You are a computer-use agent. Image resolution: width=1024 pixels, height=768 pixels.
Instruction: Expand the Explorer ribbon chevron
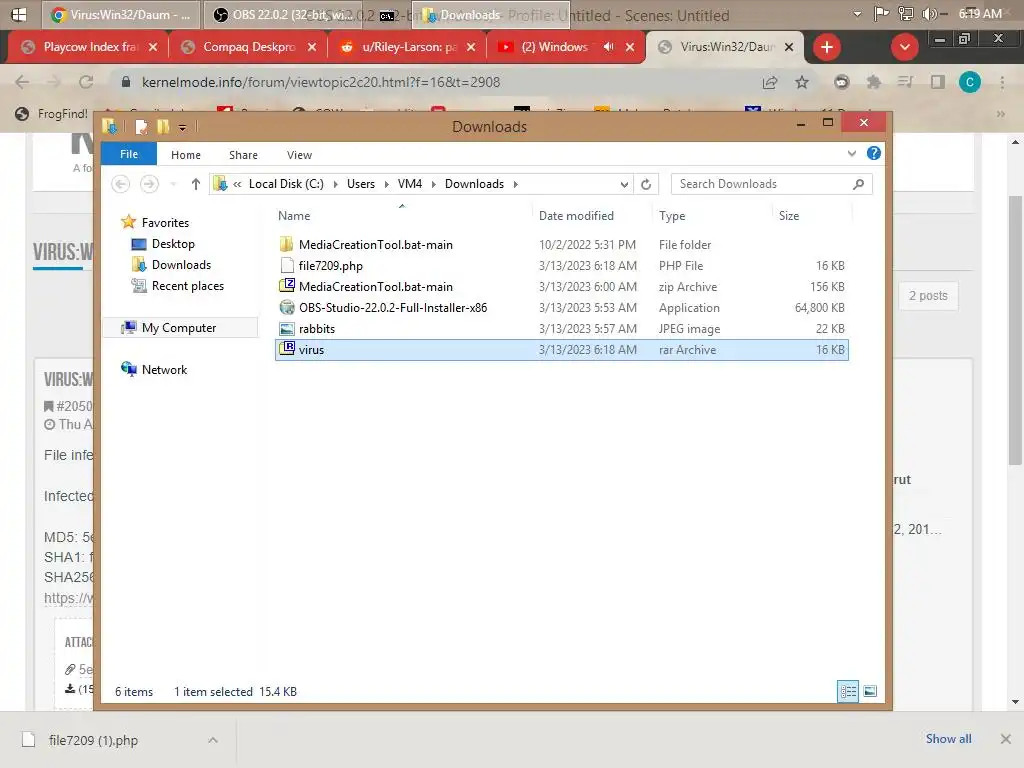(x=852, y=153)
